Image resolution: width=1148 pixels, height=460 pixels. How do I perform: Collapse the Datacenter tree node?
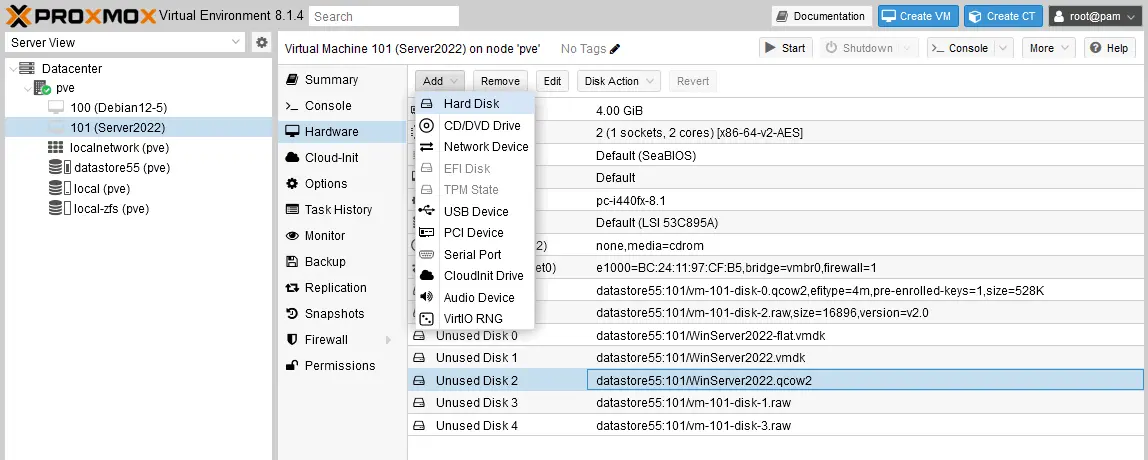coord(12,69)
